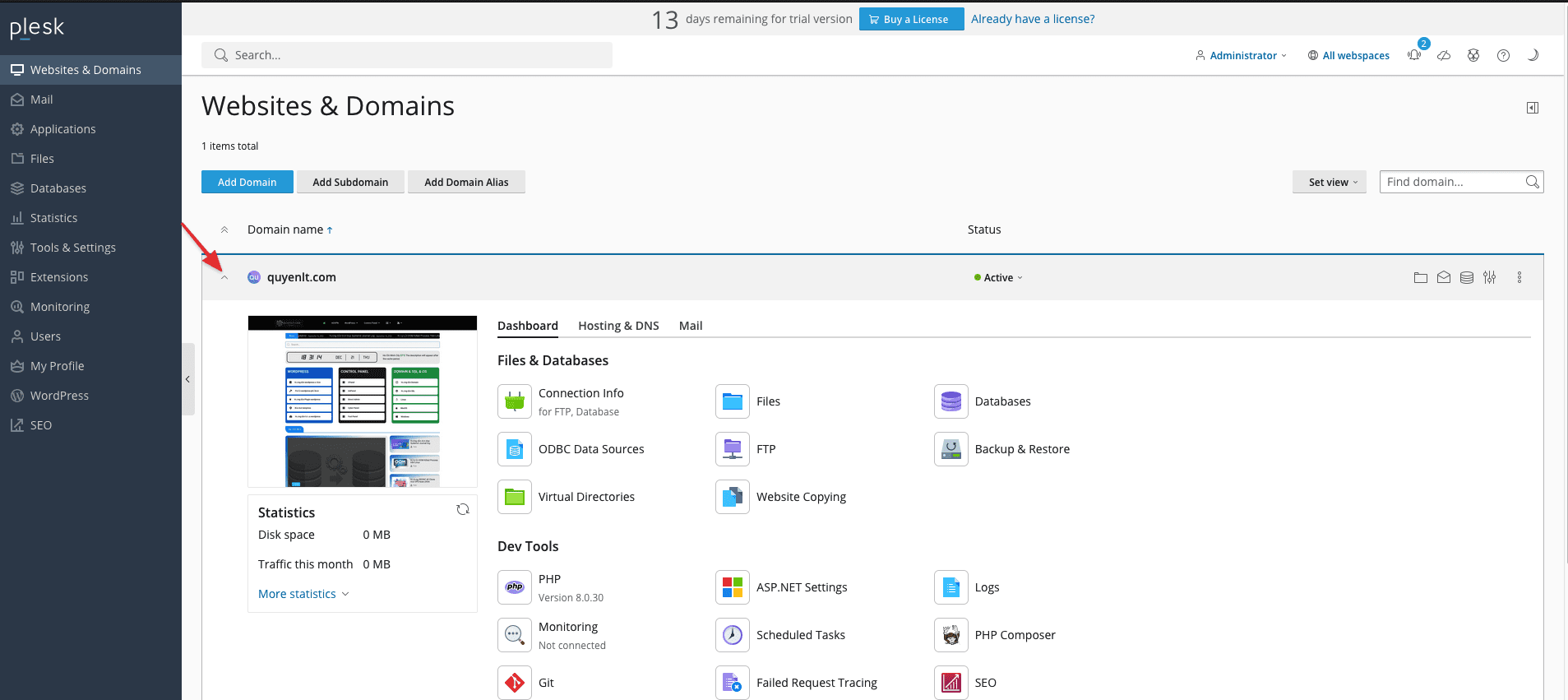
Task: Open the Scheduled Tasks clock icon
Action: point(733,635)
